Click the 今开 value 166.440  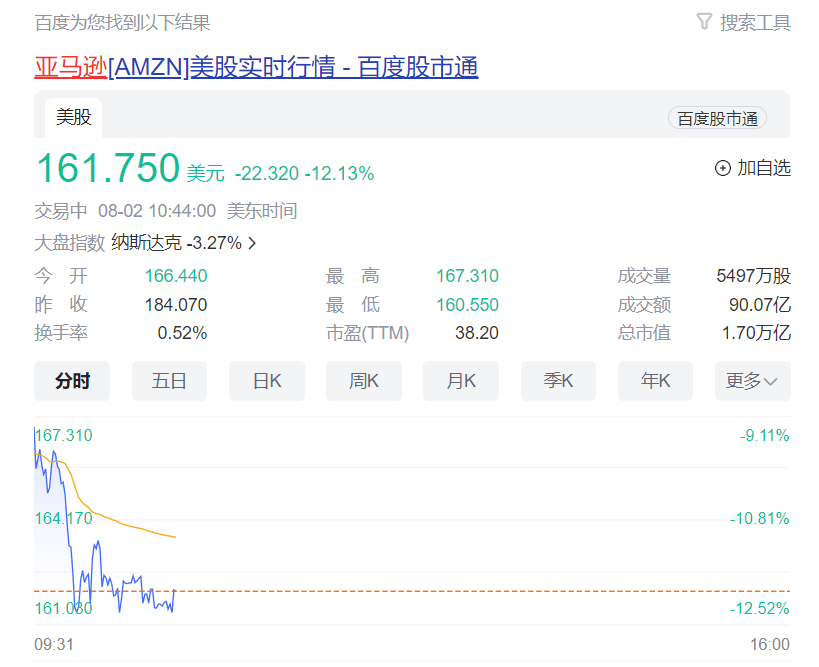click(x=176, y=276)
